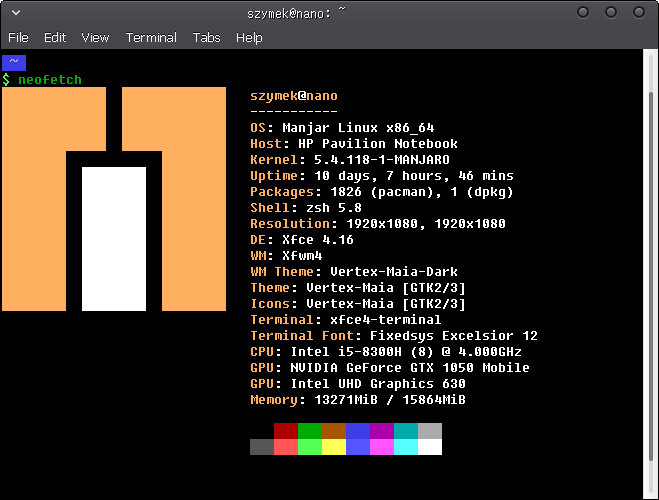Click the white color block
The image size is (659, 500).
430,446
